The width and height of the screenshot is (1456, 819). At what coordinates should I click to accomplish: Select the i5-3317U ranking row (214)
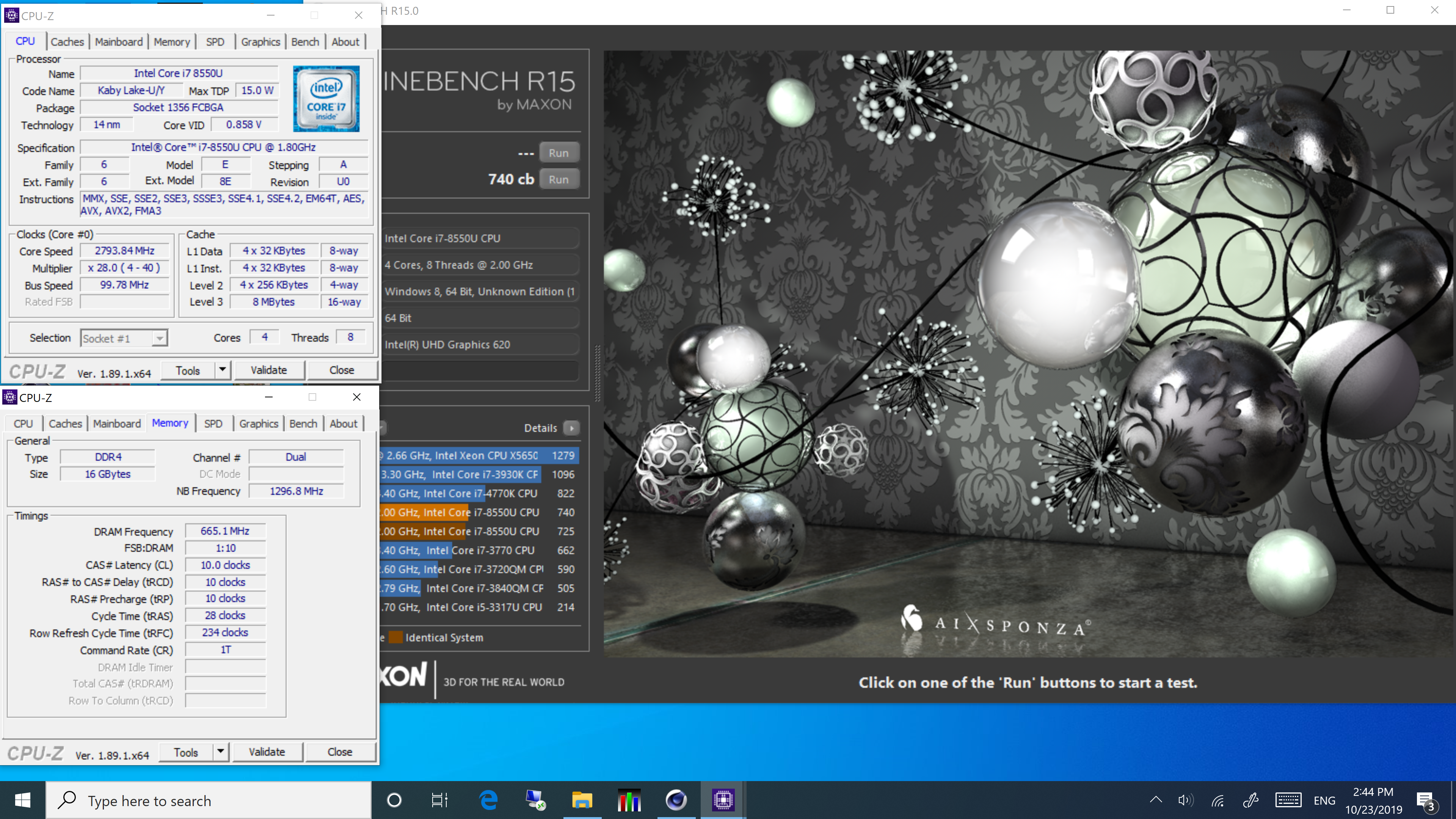click(479, 607)
